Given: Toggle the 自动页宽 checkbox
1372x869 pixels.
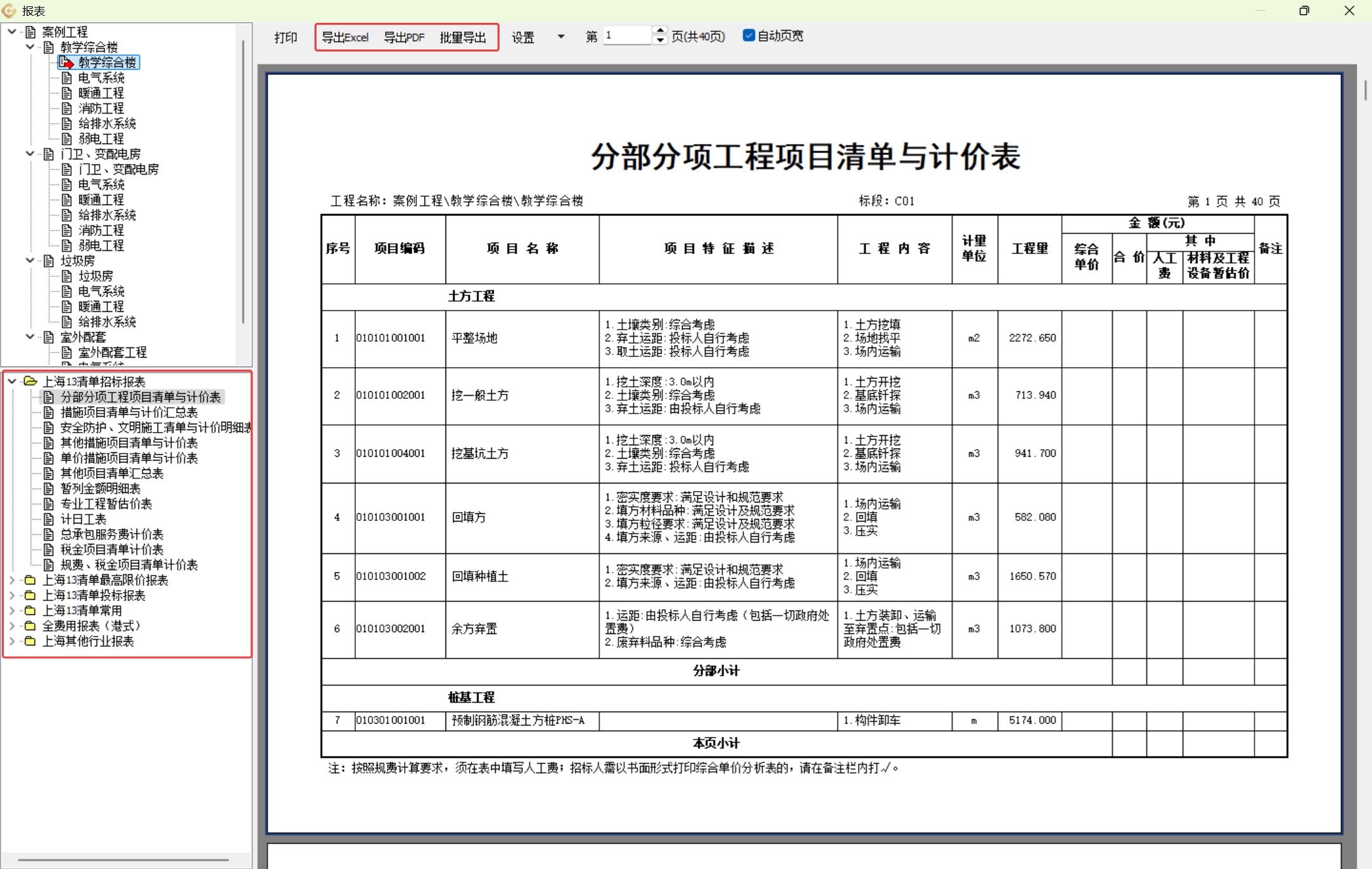Looking at the screenshot, I should pos(749,36).
